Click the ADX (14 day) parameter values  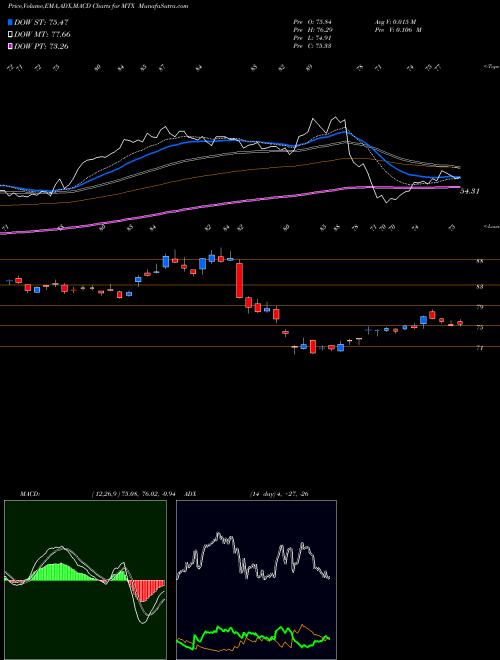[x=277, y=494]
